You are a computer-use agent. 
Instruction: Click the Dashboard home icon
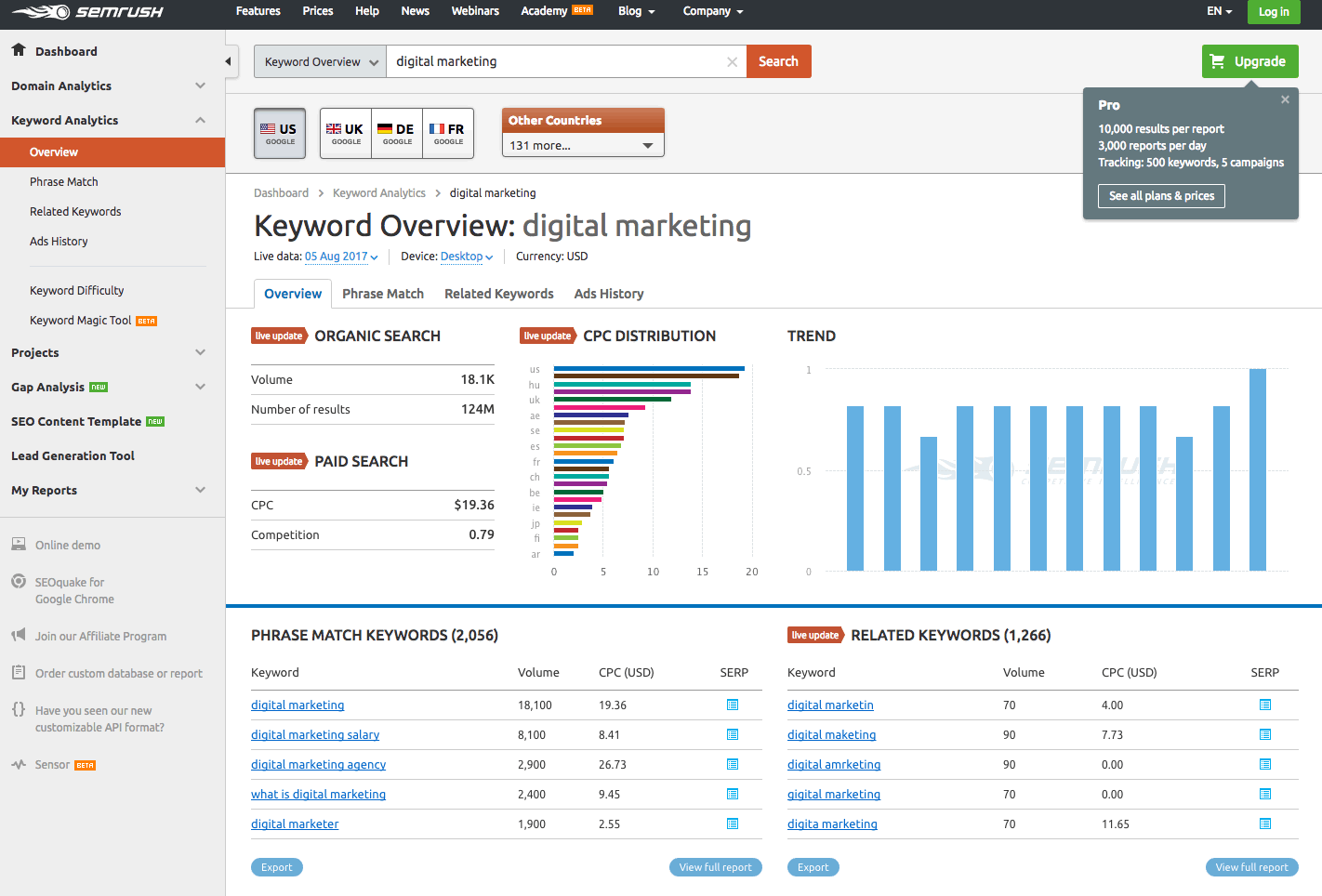(x=19, y=50)
